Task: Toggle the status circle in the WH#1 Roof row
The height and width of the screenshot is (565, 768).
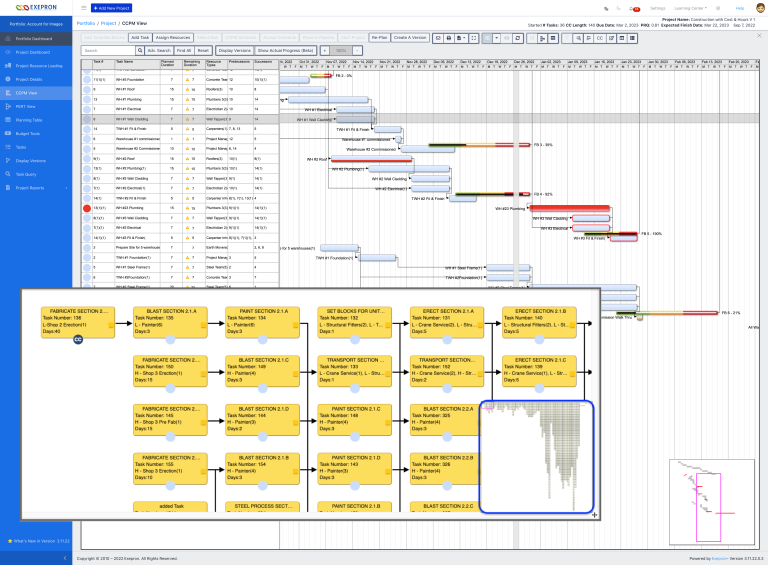Action: pyautogui.click(x=86, y=90)
